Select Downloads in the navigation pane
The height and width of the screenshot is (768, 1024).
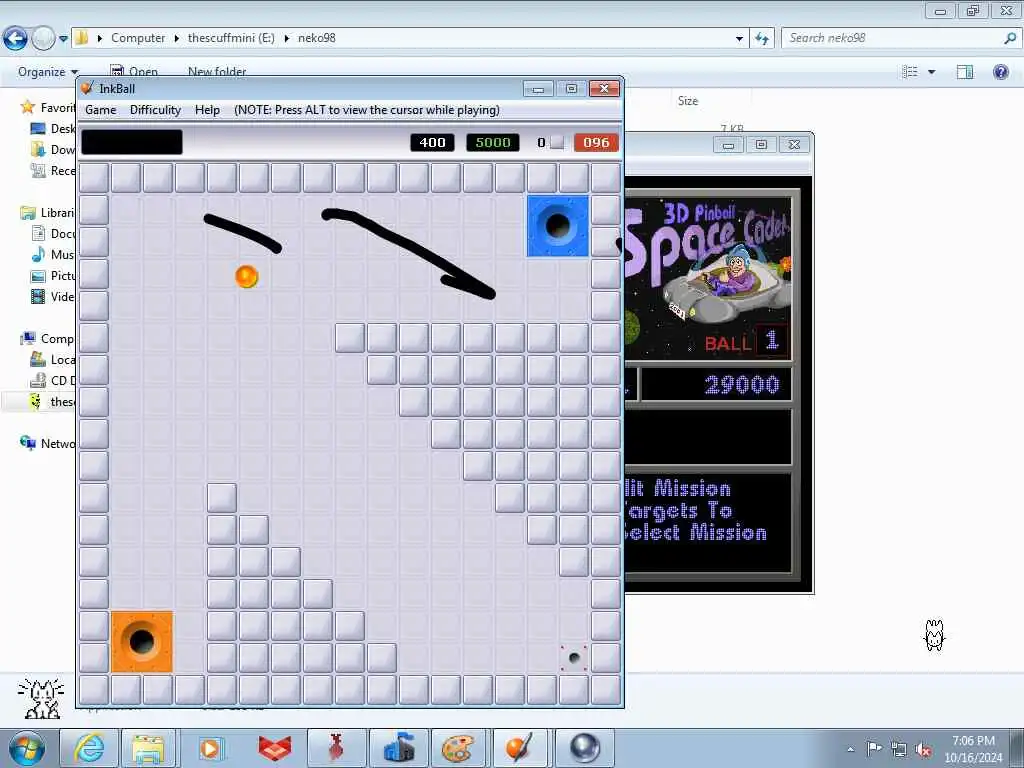coord(53,150)
